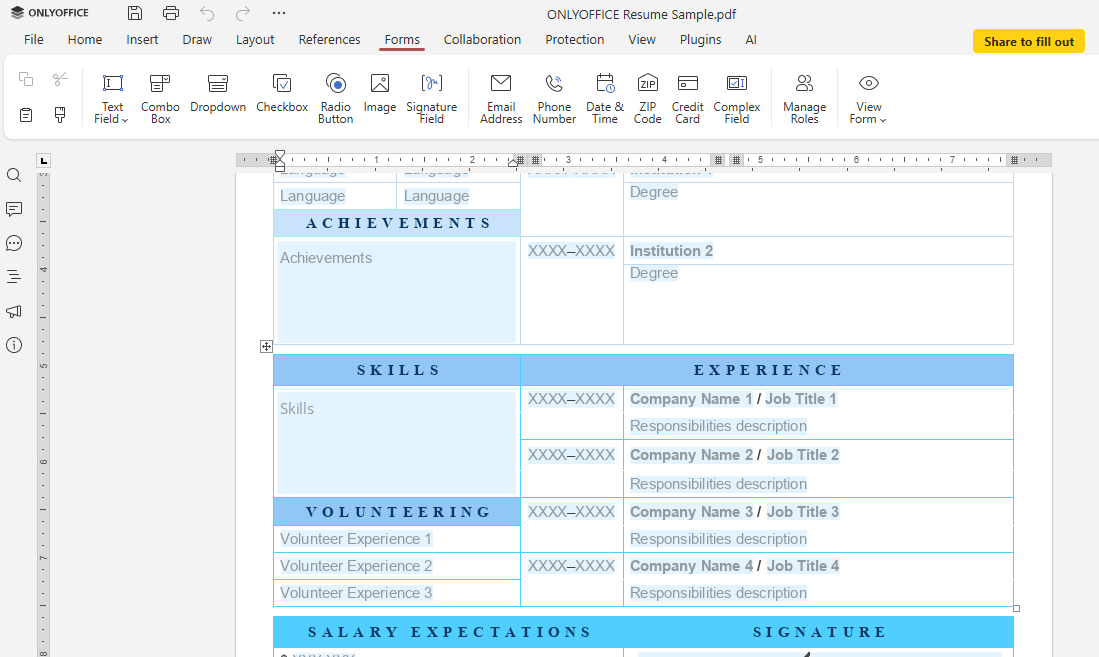
Task: Insert an Email Address field
Action: pos(500,97)
